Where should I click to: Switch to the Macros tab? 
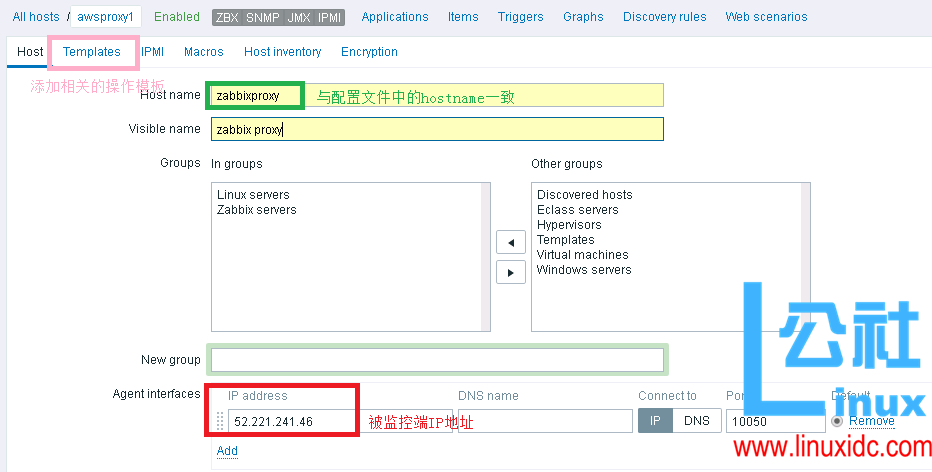(x=204, y=52)
